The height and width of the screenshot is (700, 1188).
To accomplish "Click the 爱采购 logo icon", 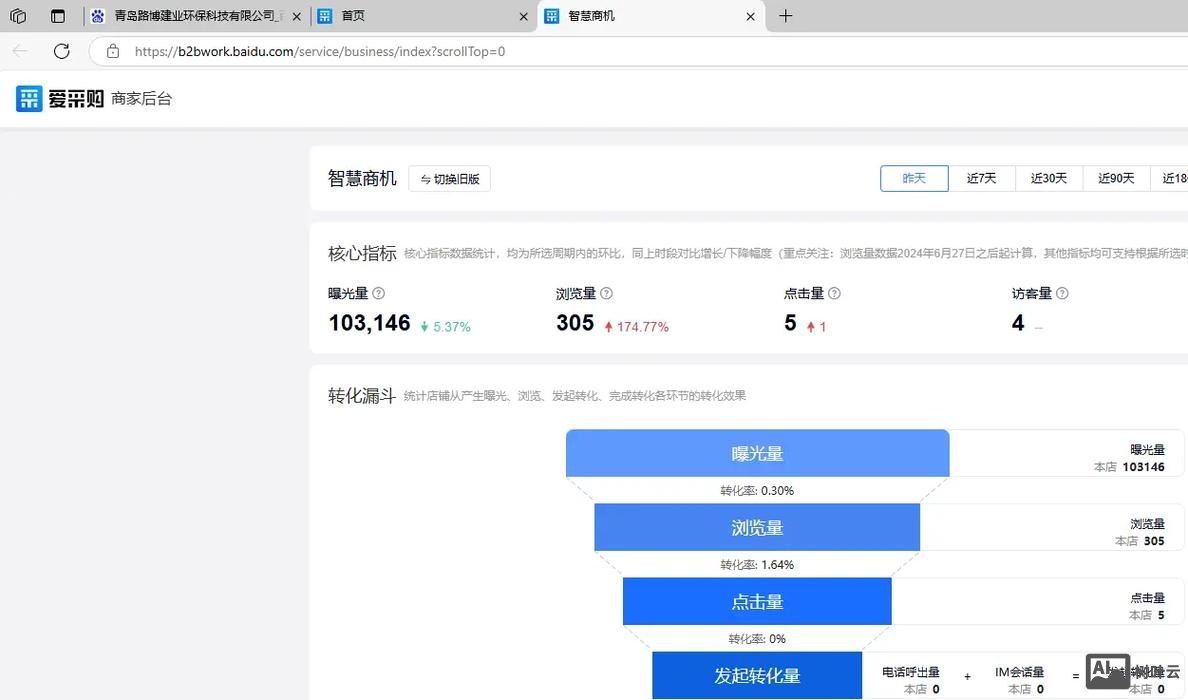I will (29, 99).
